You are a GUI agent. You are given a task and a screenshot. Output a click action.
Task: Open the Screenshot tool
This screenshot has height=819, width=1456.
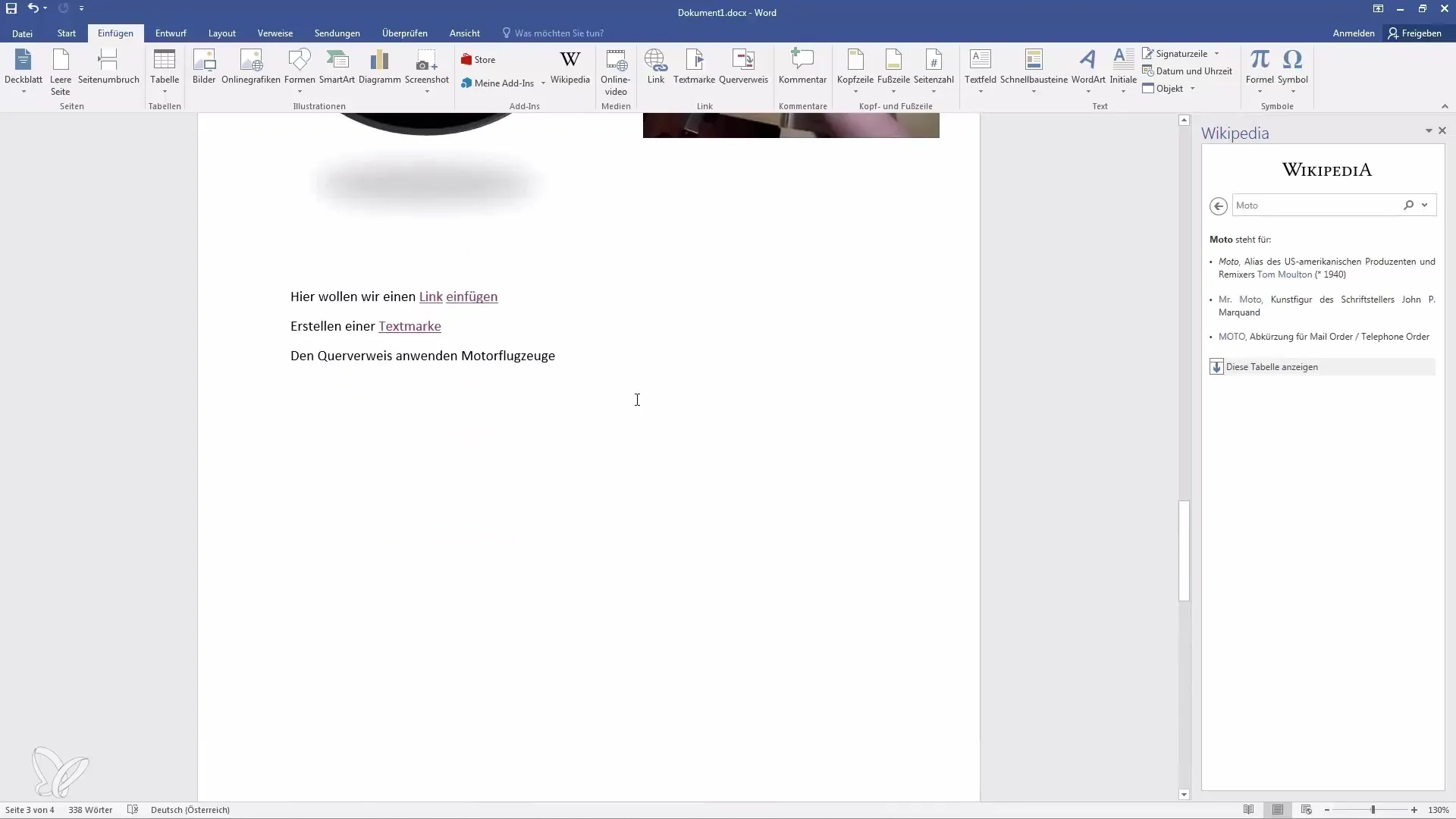(x=427, y=71)
